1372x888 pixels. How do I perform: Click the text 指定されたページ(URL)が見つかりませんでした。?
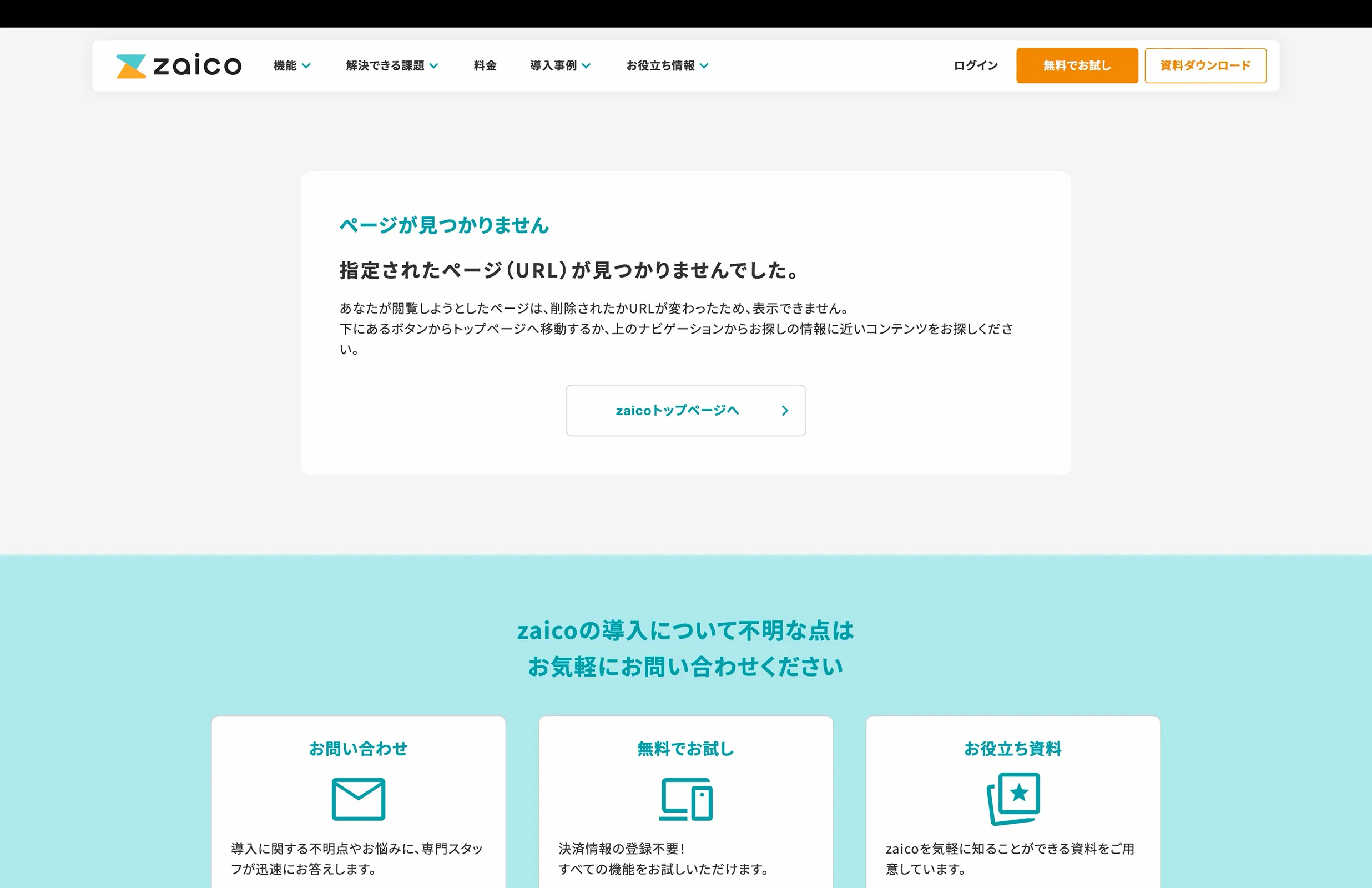pyautogui.click(x=569, y=270)
